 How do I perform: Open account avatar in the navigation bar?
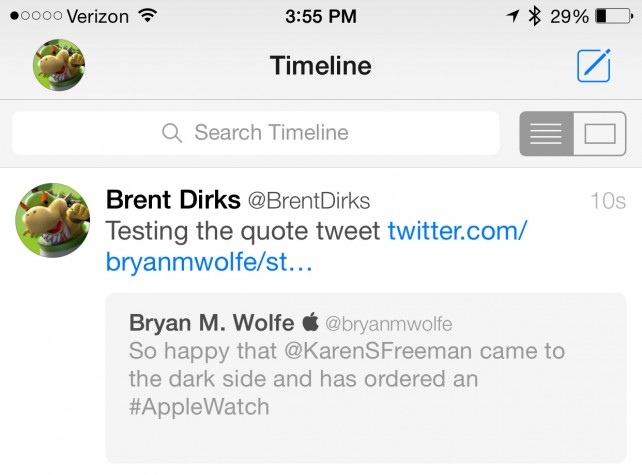59,65
